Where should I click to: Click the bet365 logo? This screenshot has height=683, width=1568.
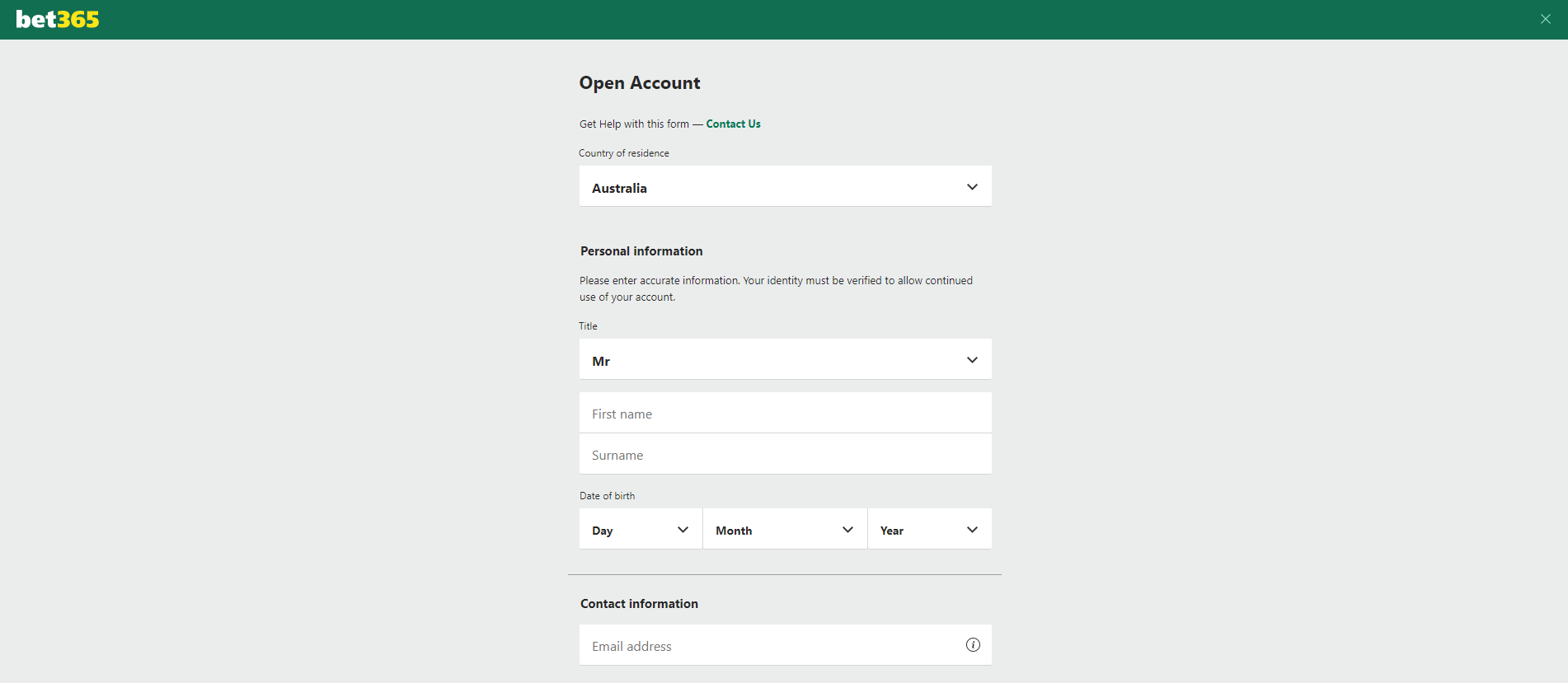(58, 19)
